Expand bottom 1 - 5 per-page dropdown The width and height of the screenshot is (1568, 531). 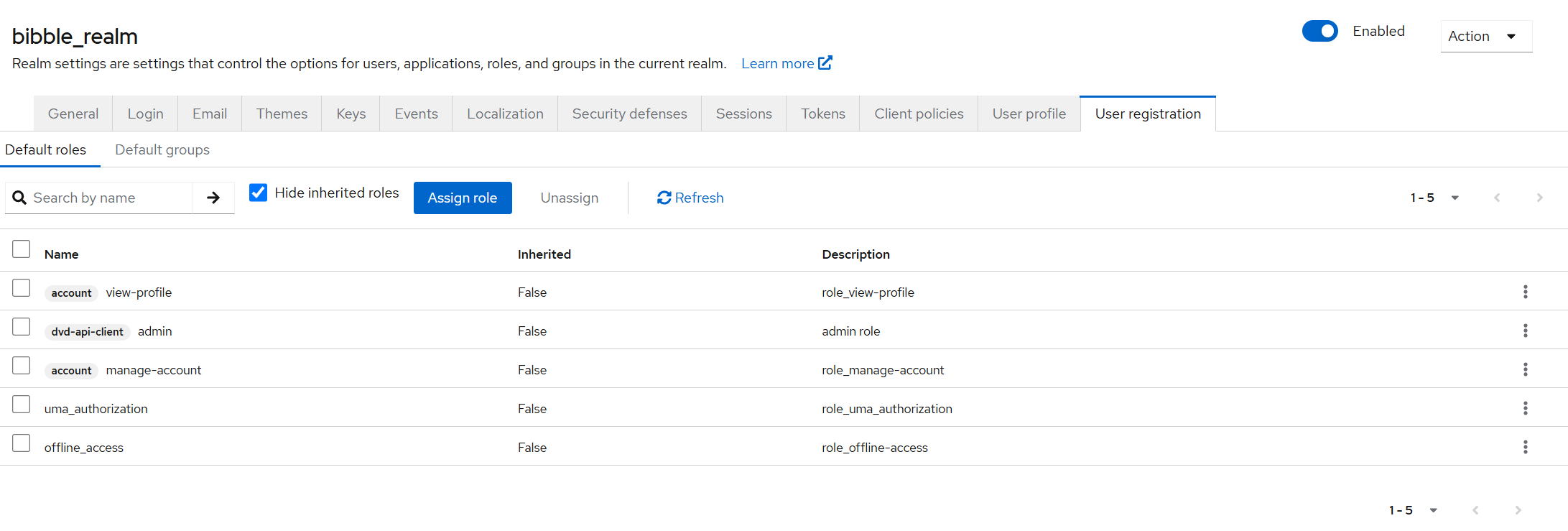click(x=1413, y=510)
